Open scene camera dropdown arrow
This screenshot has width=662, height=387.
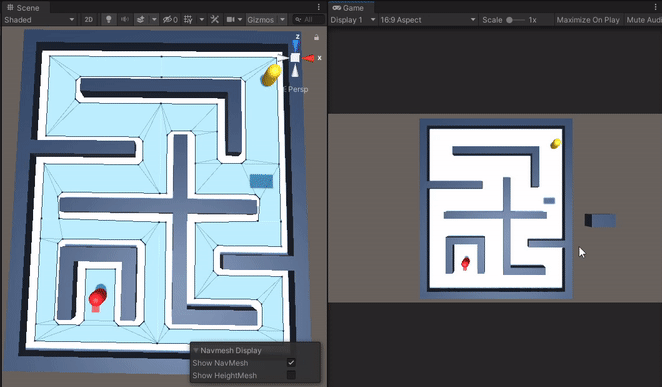coord(240,20)
